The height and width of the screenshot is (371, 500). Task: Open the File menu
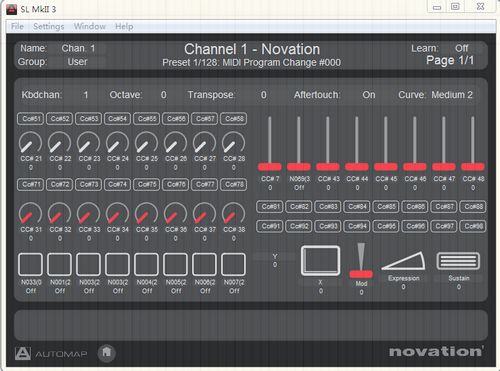(17, 26)
